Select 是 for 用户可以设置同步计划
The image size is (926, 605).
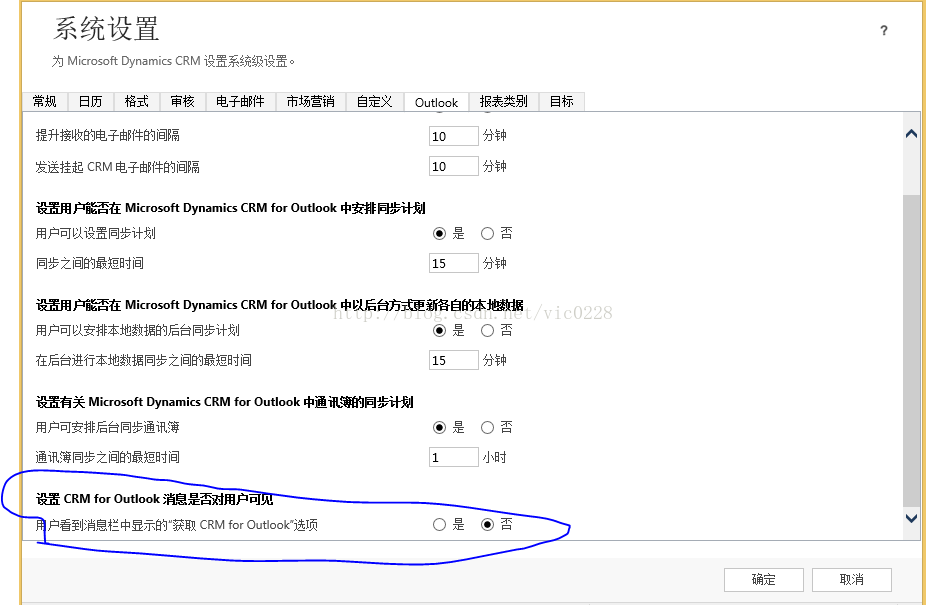point(439,234)
